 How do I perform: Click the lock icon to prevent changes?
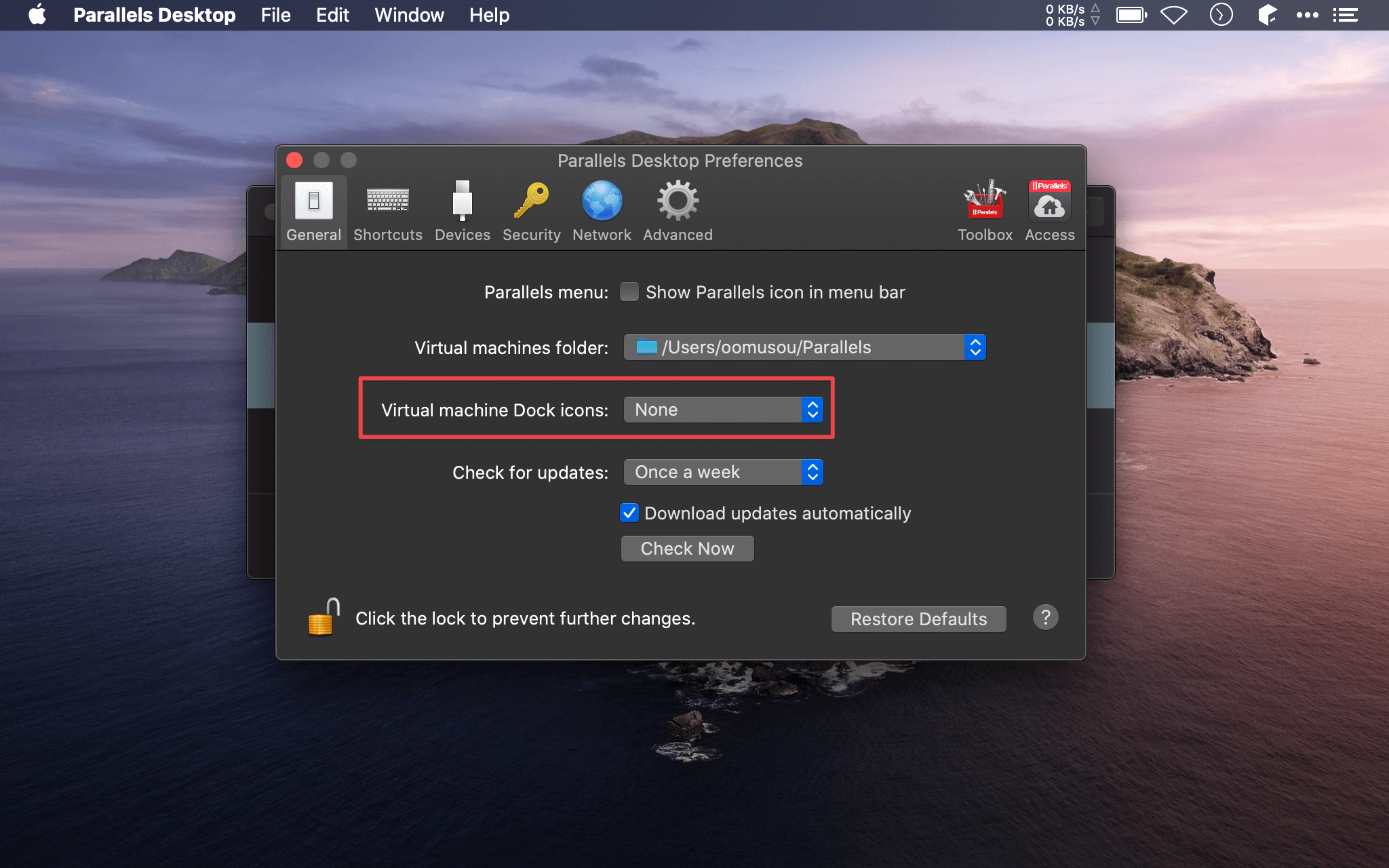point(324,616)
